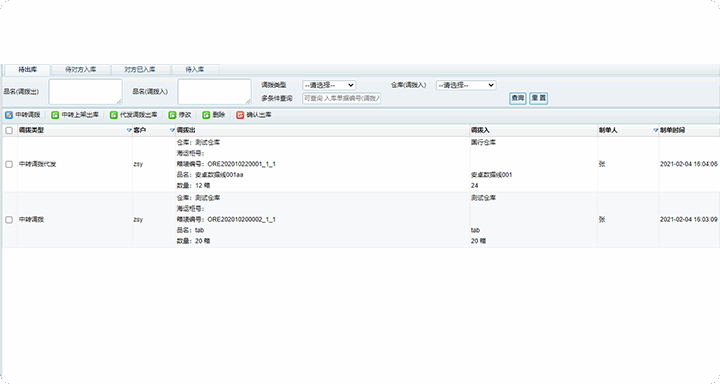Click the 中转上架出库 green icon
The image size is (720, 384).
click(x=55, y=115)
